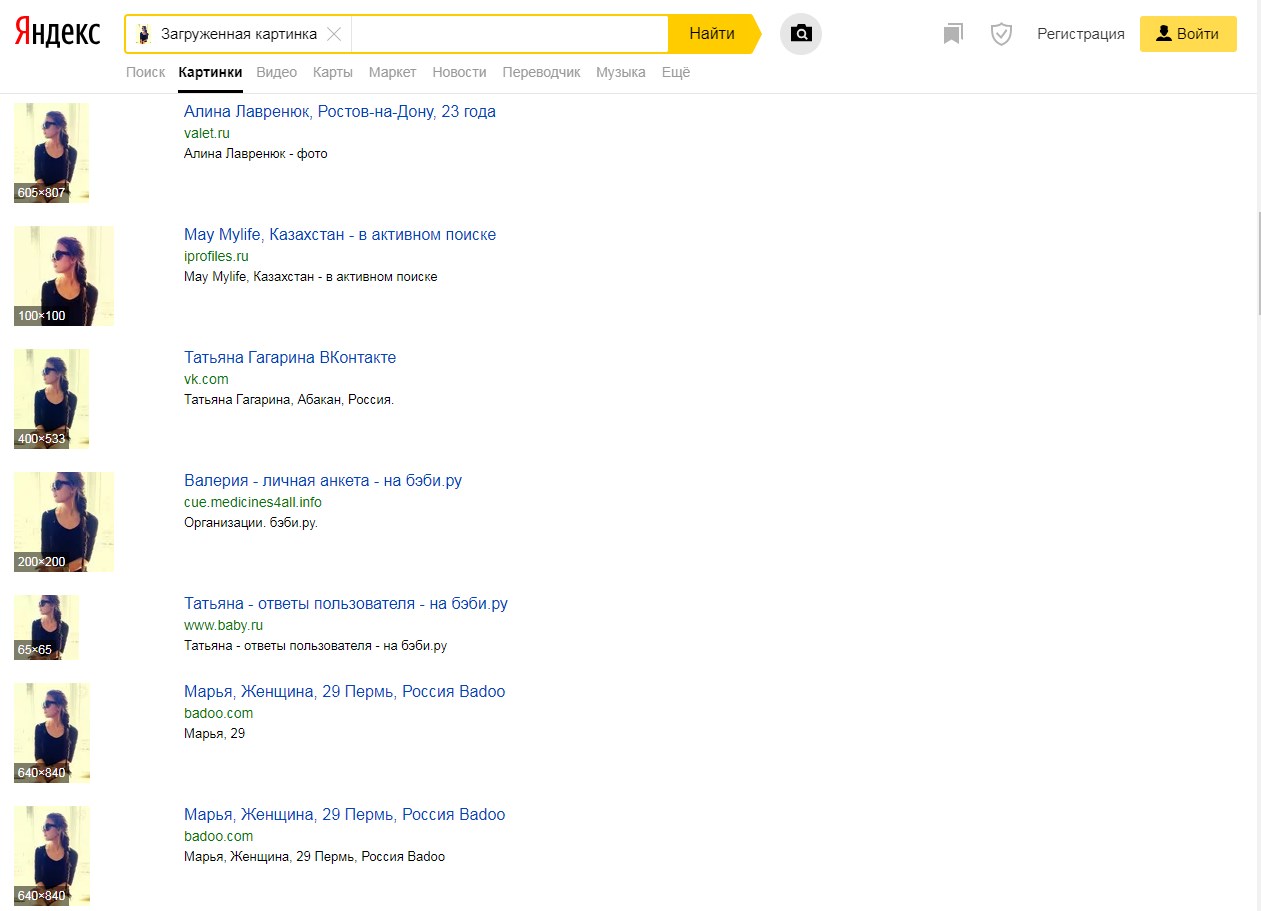Visit the vk.com source link
1261x911 pixels.
(x=206, y=379)
